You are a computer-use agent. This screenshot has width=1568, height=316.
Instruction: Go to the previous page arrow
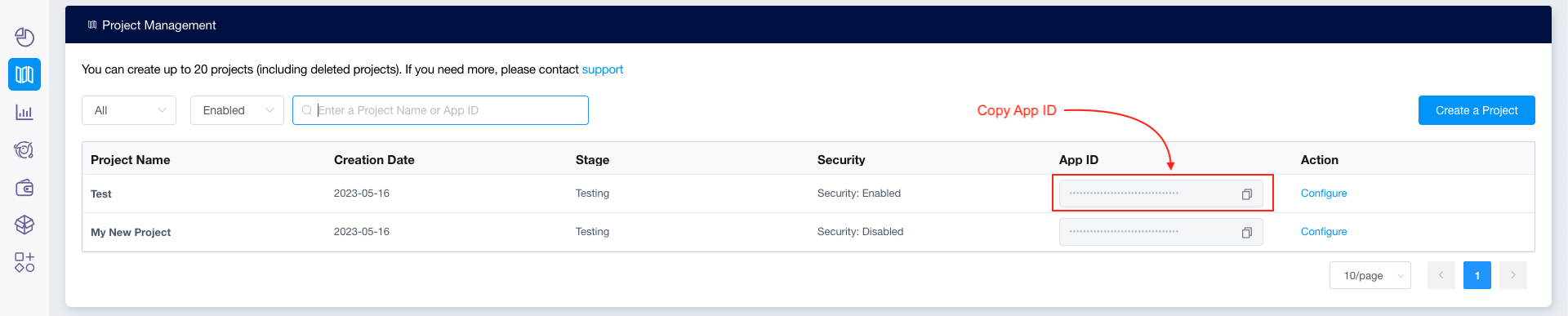coord(1441,275)
